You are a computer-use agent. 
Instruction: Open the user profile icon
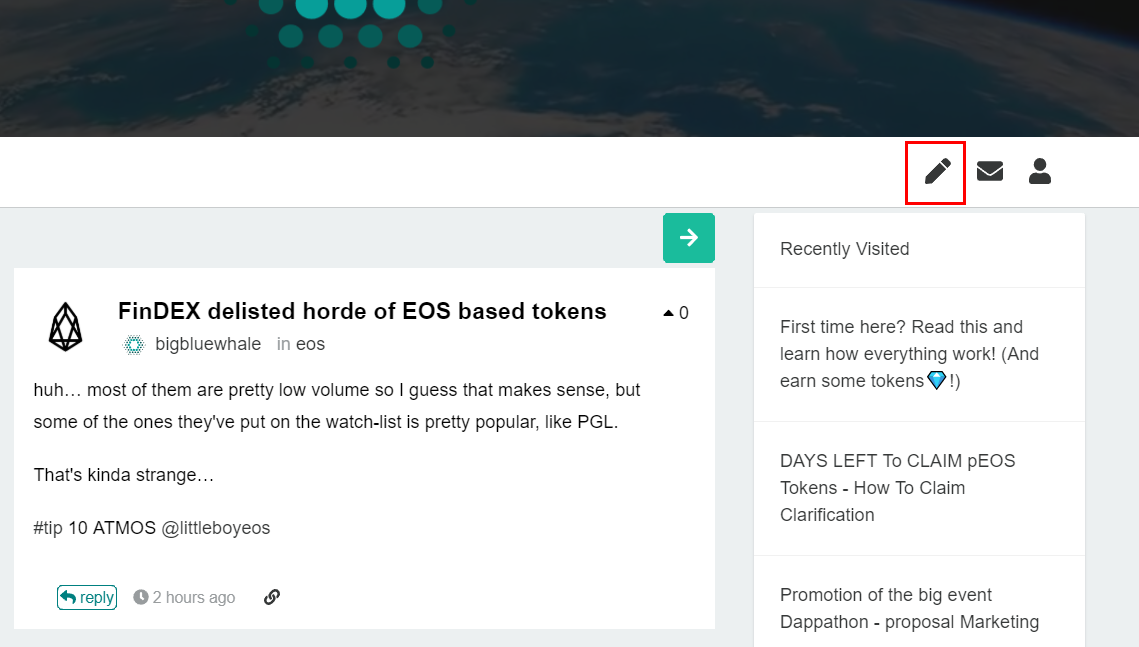tap(1039, 171)
